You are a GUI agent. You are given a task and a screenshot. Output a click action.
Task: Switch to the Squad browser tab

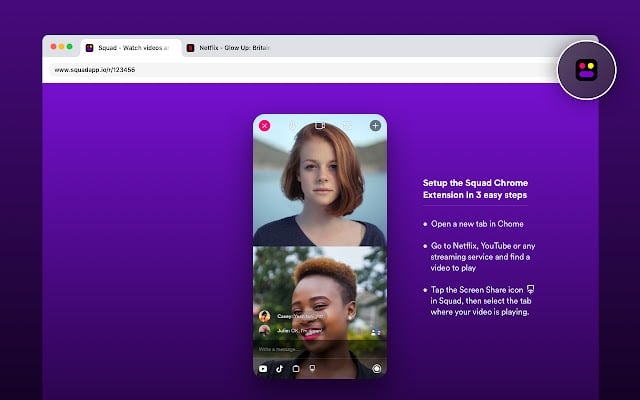[131, 48]
